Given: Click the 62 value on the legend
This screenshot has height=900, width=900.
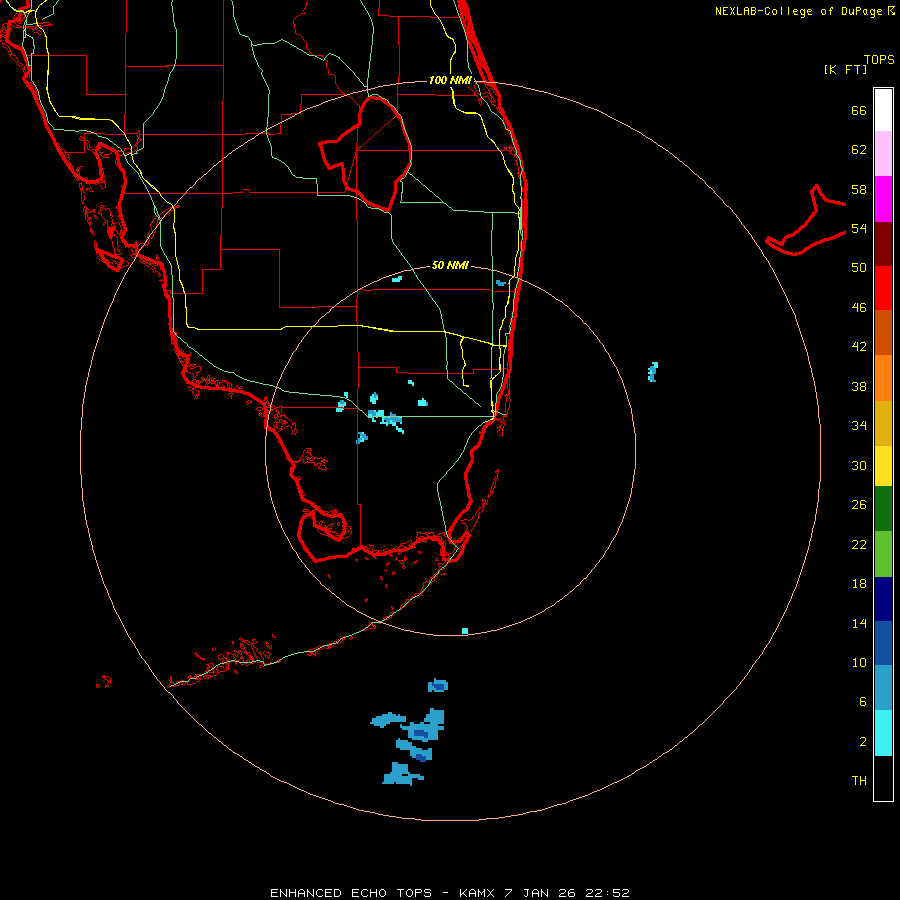Looking at the screenshot, I should (859, 150).
